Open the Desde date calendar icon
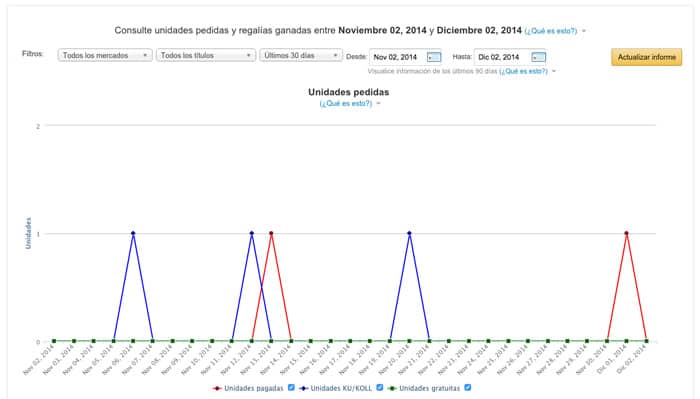Screen dimensions: 700x399 point(434,57)
